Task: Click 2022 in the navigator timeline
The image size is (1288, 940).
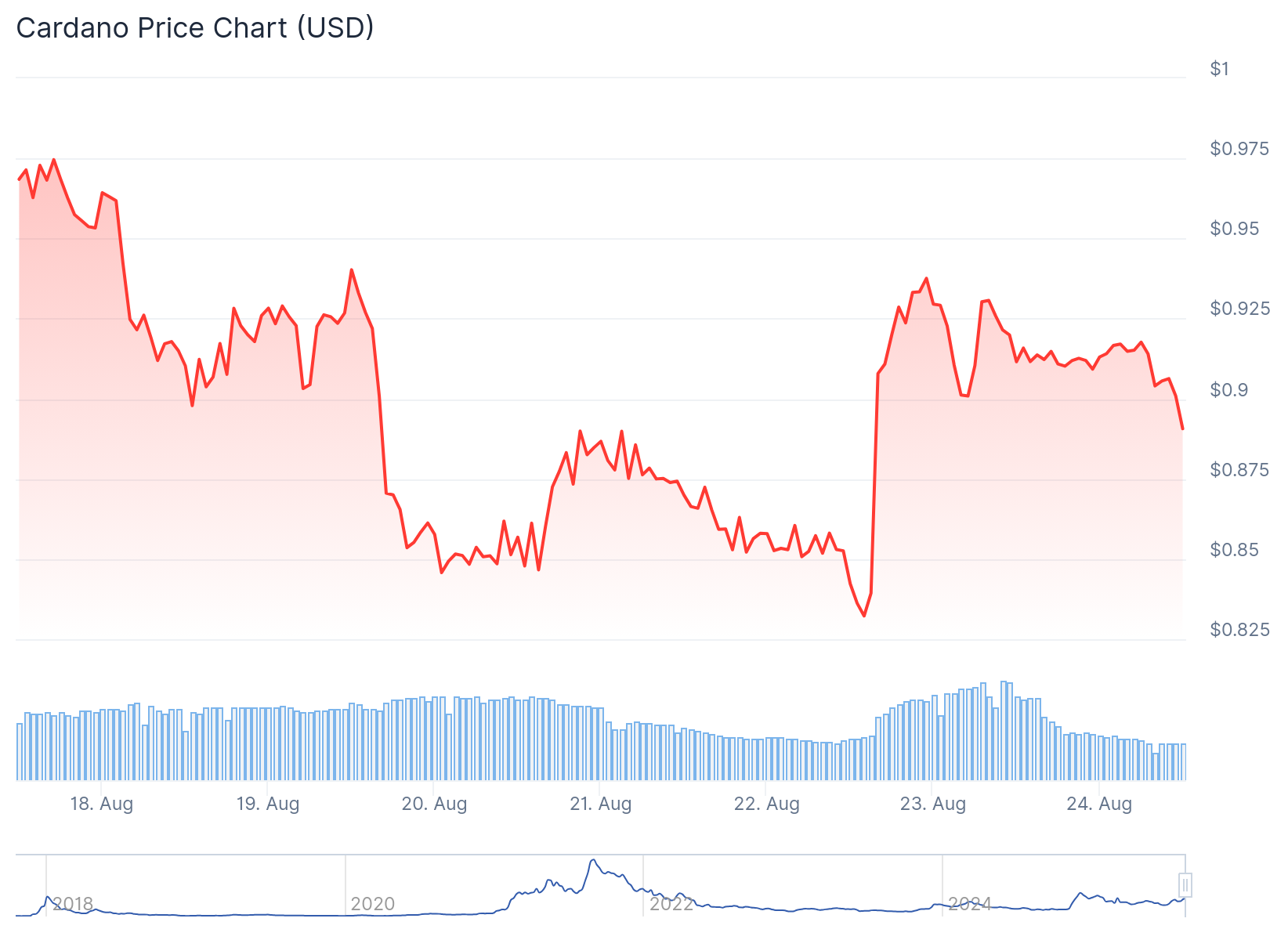Action: pyautogui.click(x=671, y=904)
